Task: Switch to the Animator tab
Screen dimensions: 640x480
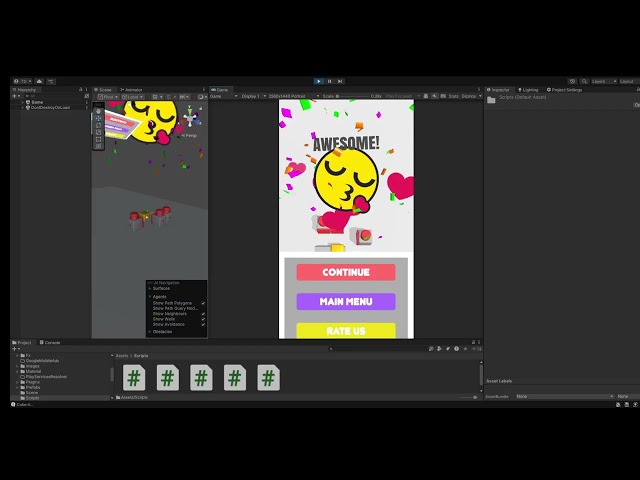Action: (131, 89)
